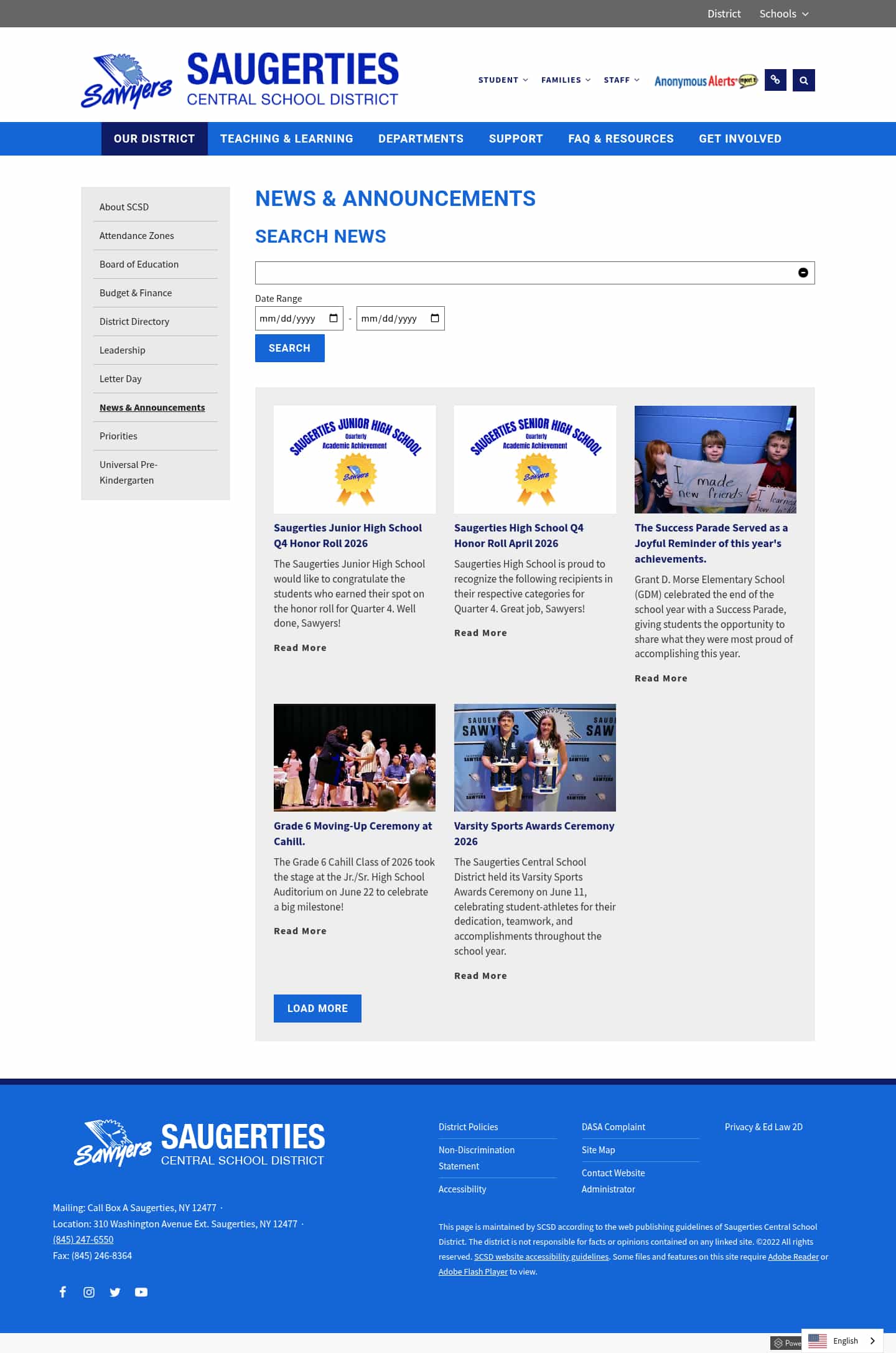The height and width of the screenshot is (1353, 896).
Task: Open the end date calendar picker icon
Action: pos(435,318)
